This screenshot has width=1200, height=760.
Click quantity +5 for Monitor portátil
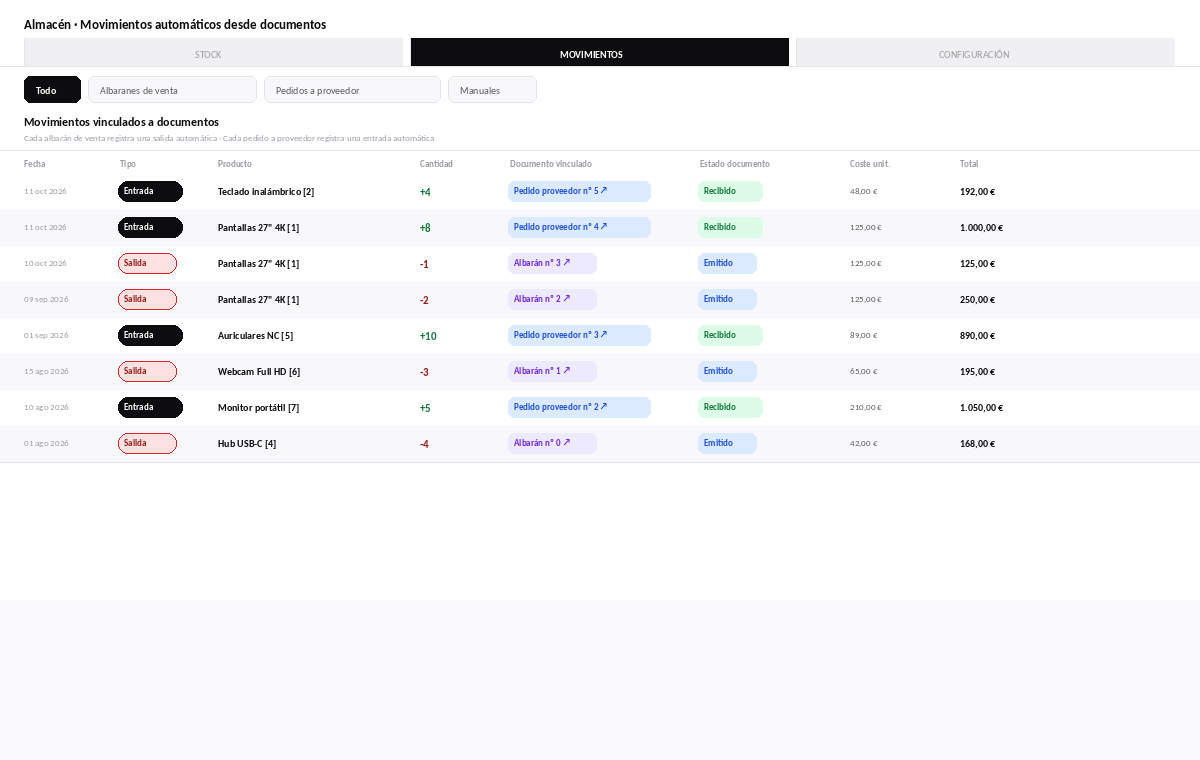425,408
